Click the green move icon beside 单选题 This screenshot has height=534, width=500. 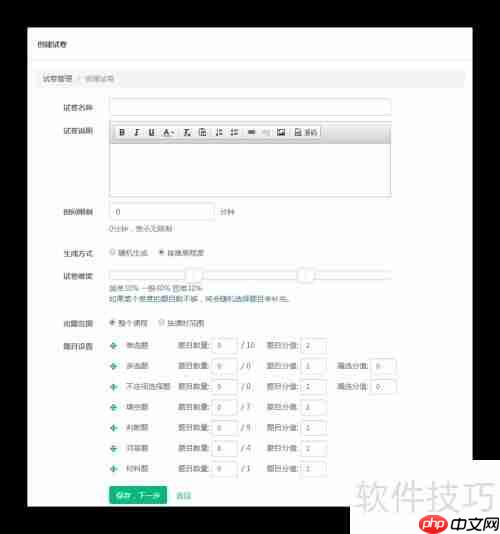tap(114, 346)
